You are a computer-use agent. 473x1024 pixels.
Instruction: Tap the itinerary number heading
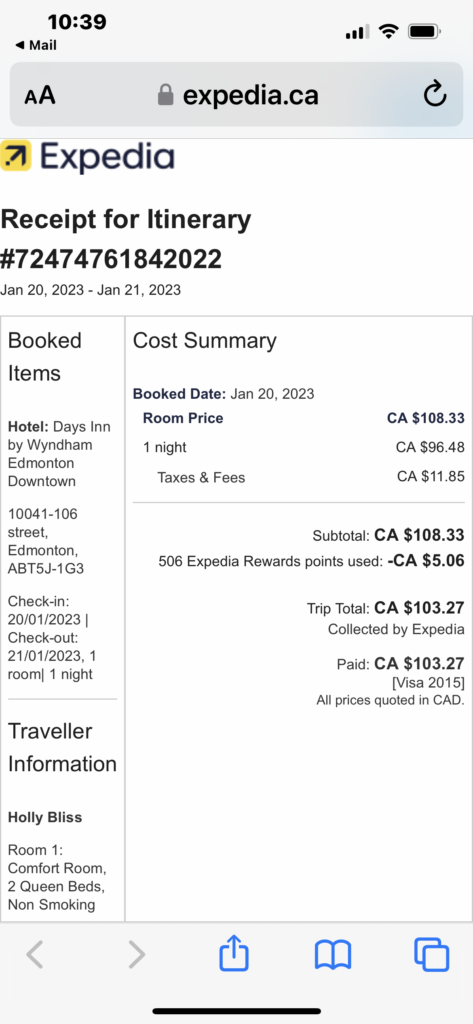[x=111, y=259]
